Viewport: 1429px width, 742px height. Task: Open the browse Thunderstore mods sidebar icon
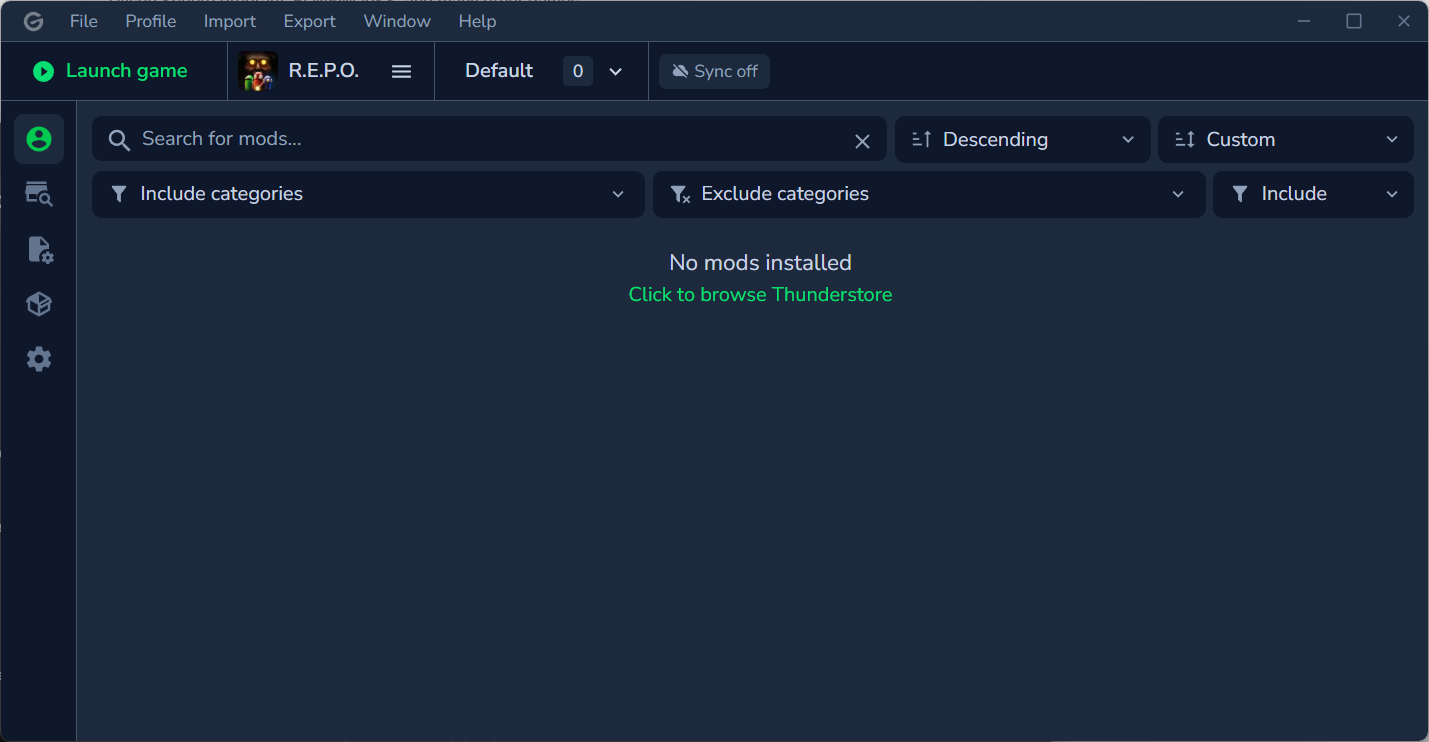(x=39, y=194)
